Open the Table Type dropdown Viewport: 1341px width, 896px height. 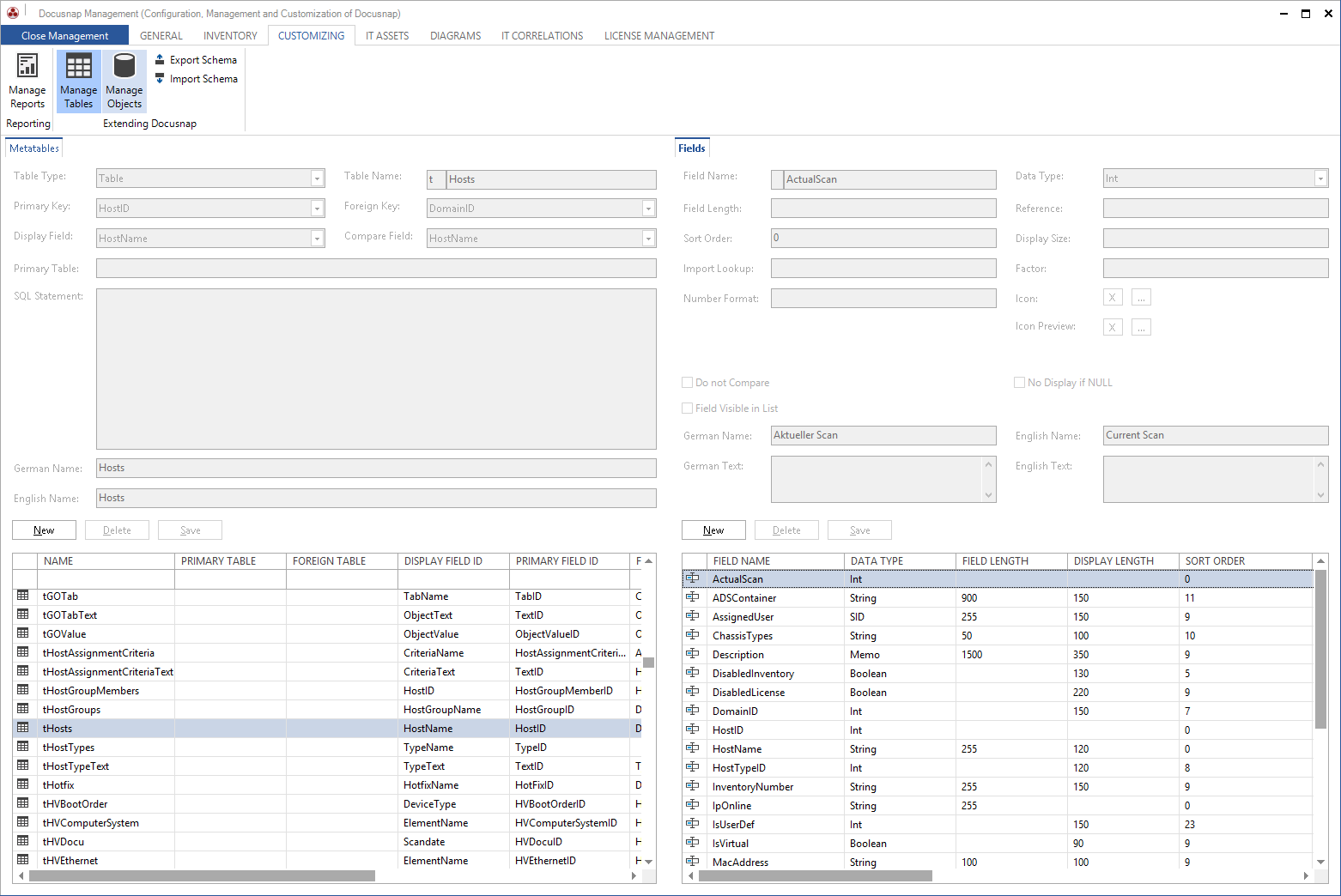point(318,179)
